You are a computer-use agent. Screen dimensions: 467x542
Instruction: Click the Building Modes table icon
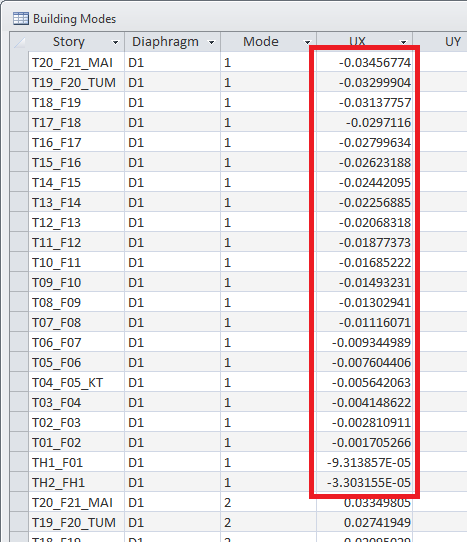point(21,19)
